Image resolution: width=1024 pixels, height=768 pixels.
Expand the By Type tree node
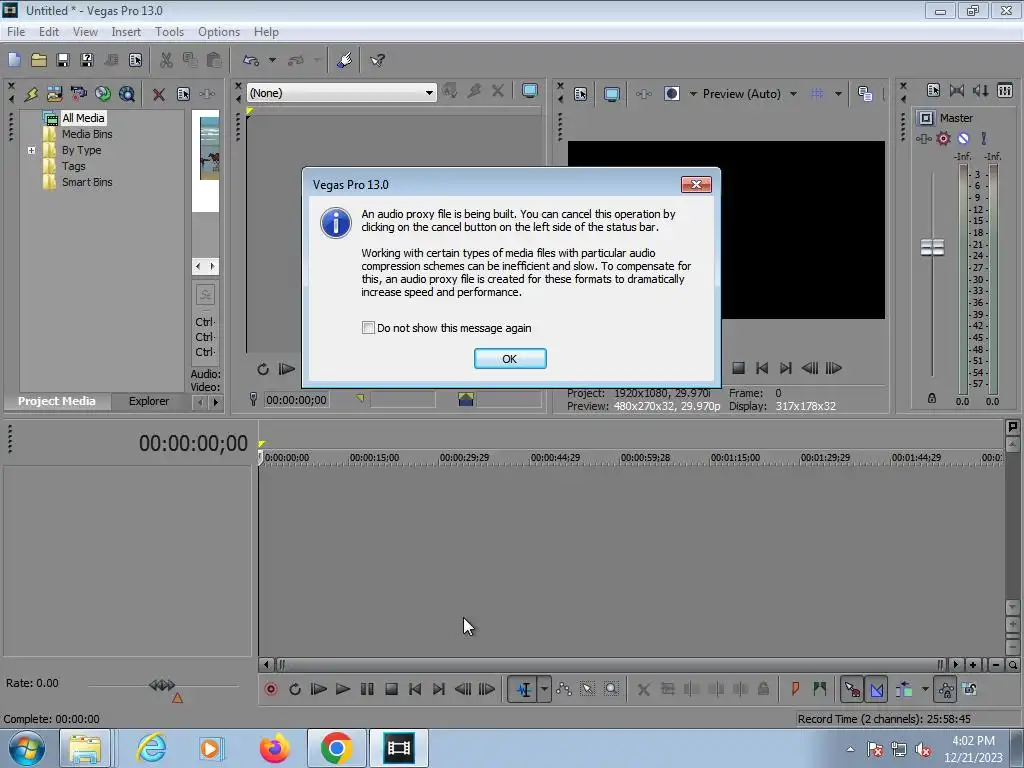tap(31, 150)
